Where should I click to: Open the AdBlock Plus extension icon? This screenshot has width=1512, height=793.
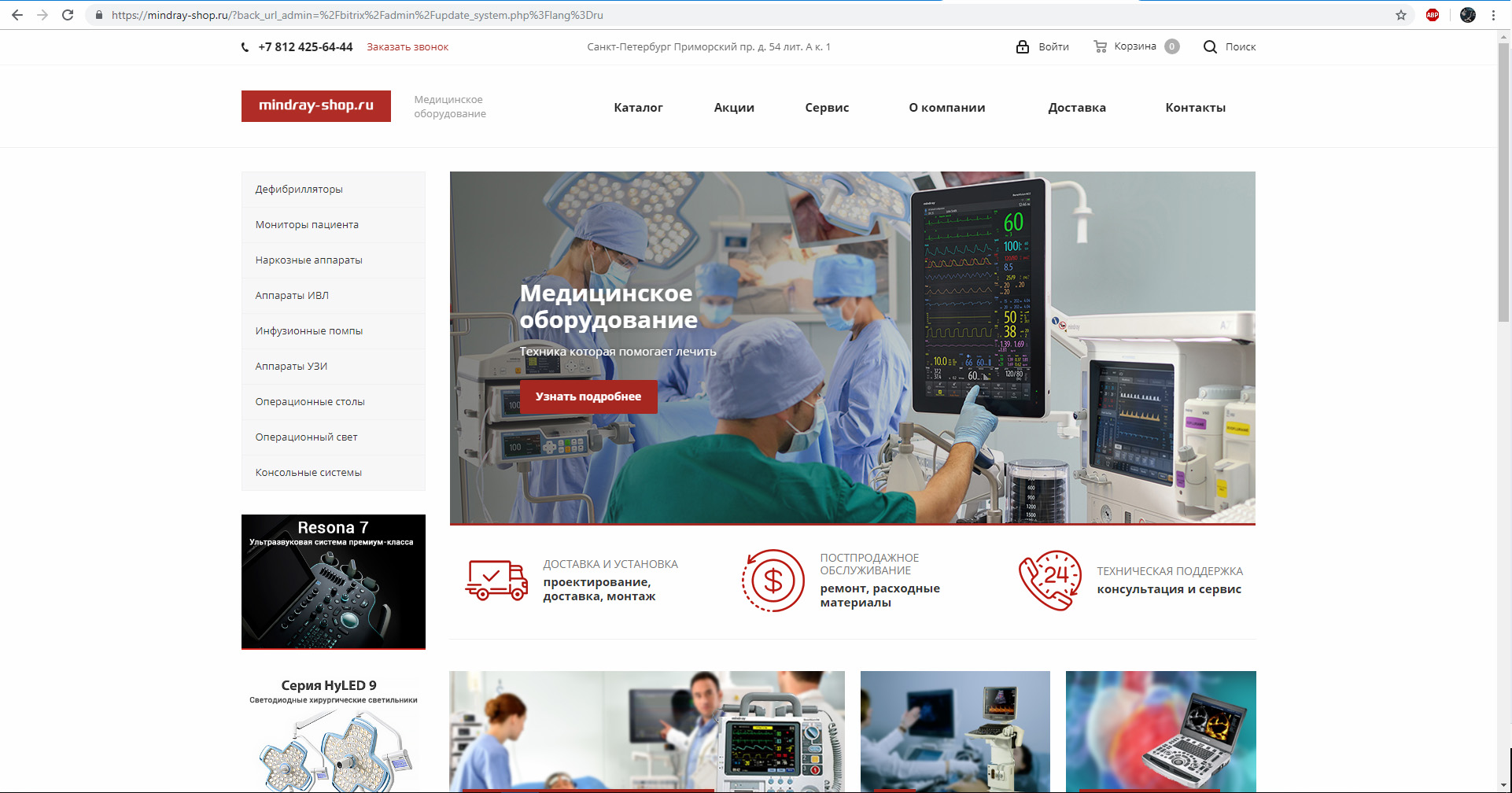pos(1433,15)
